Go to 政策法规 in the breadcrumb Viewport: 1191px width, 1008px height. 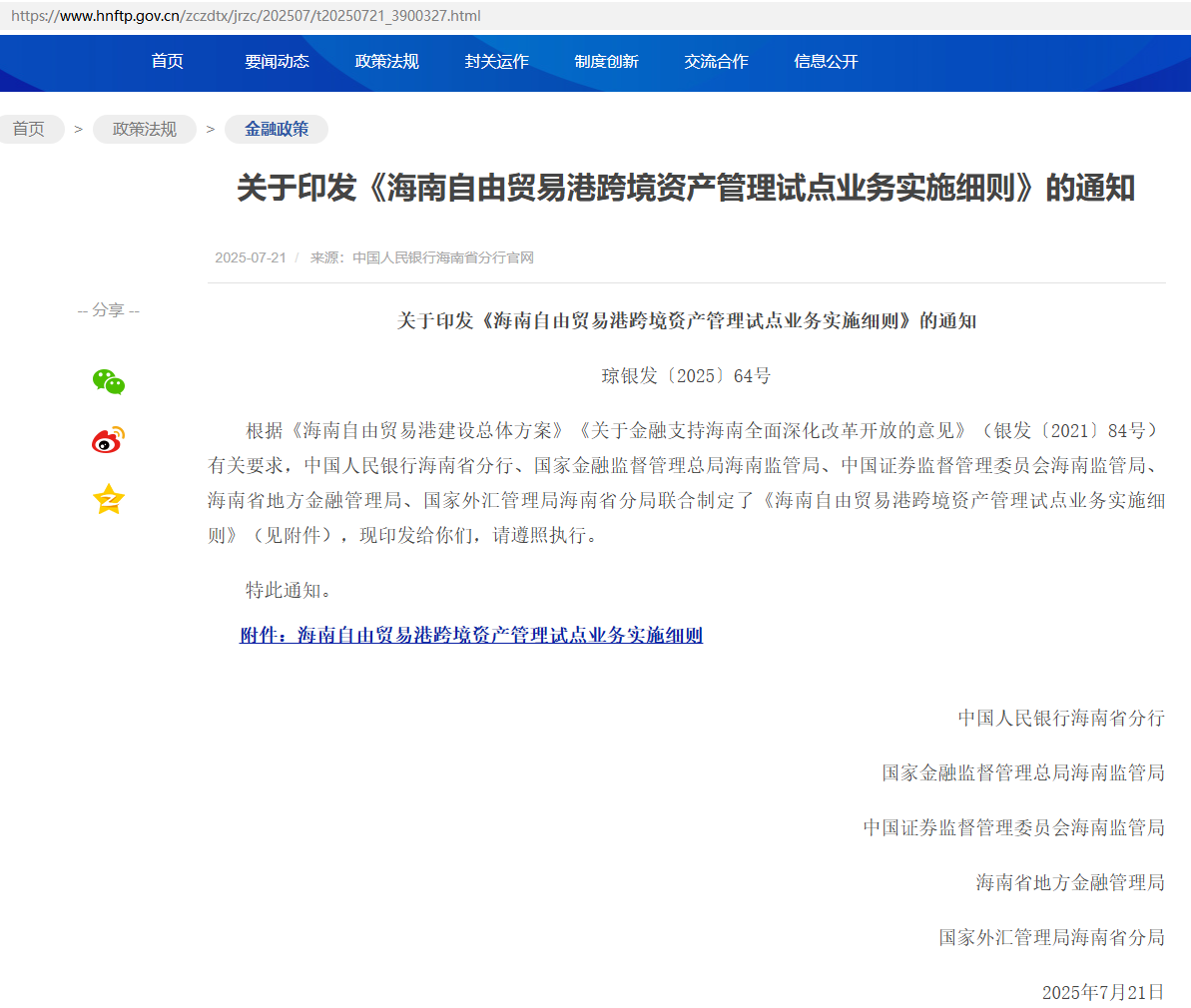point(145,129)
